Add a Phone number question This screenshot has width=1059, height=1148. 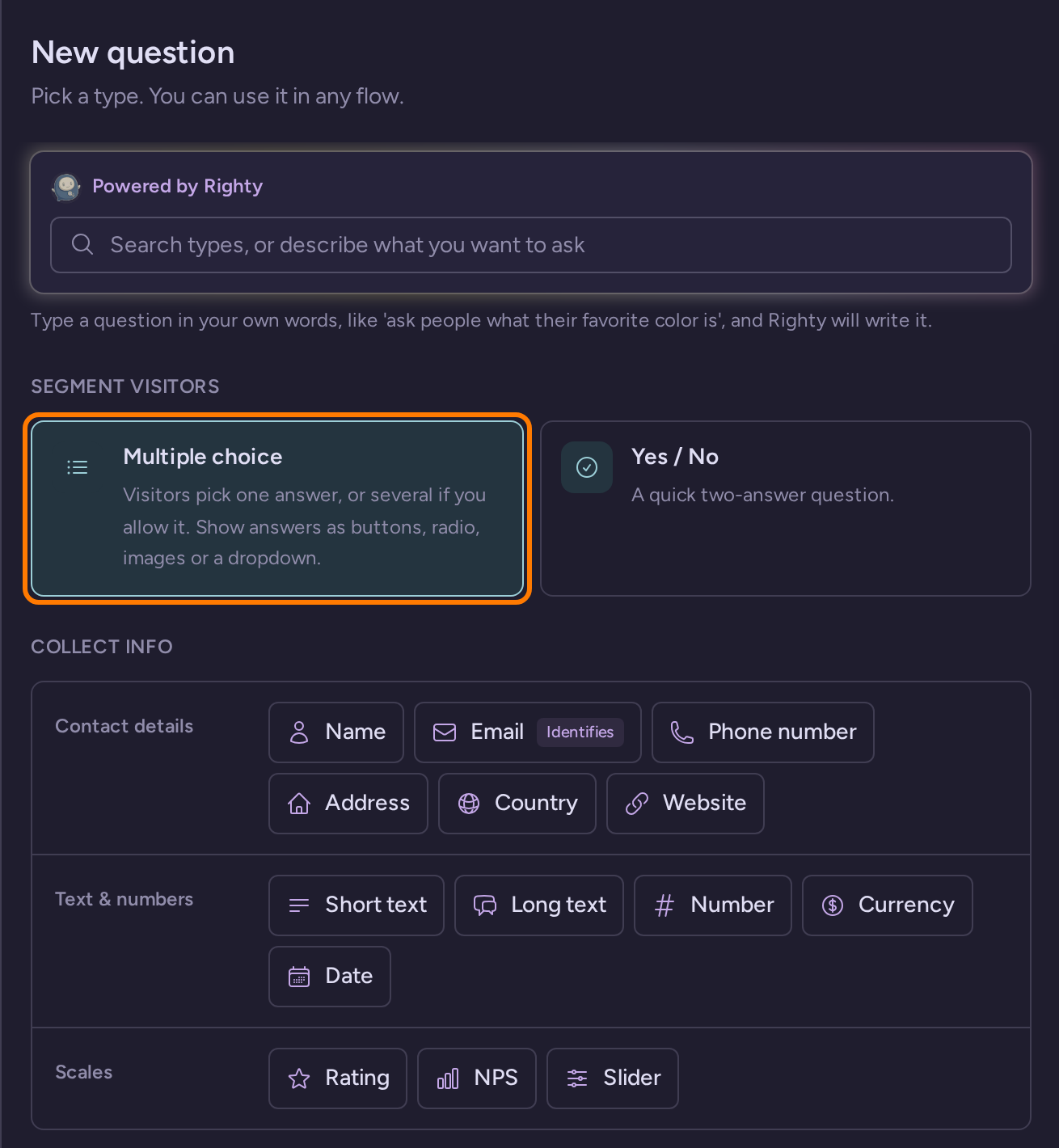coord(763,732)
